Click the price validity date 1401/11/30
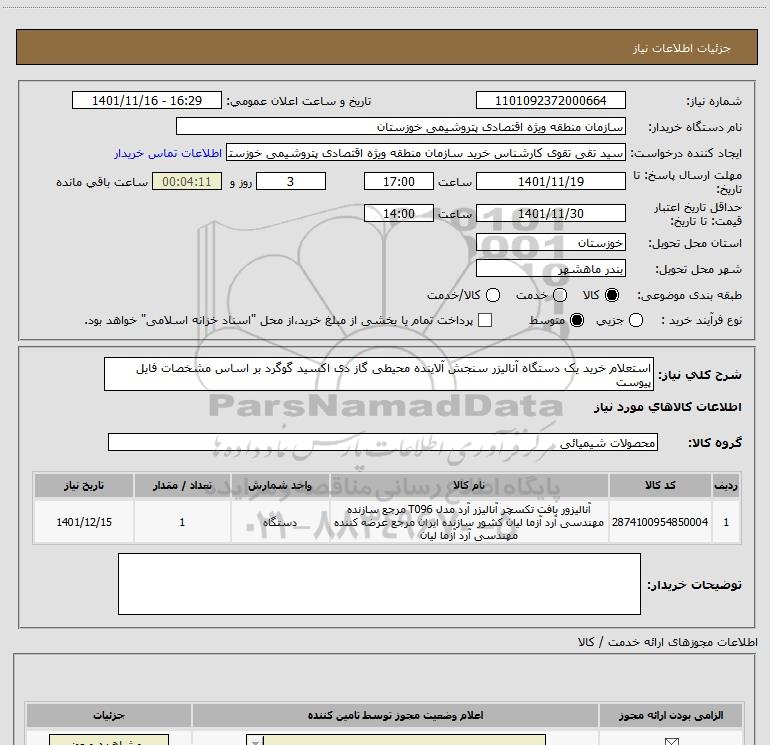 click(550, 213)
